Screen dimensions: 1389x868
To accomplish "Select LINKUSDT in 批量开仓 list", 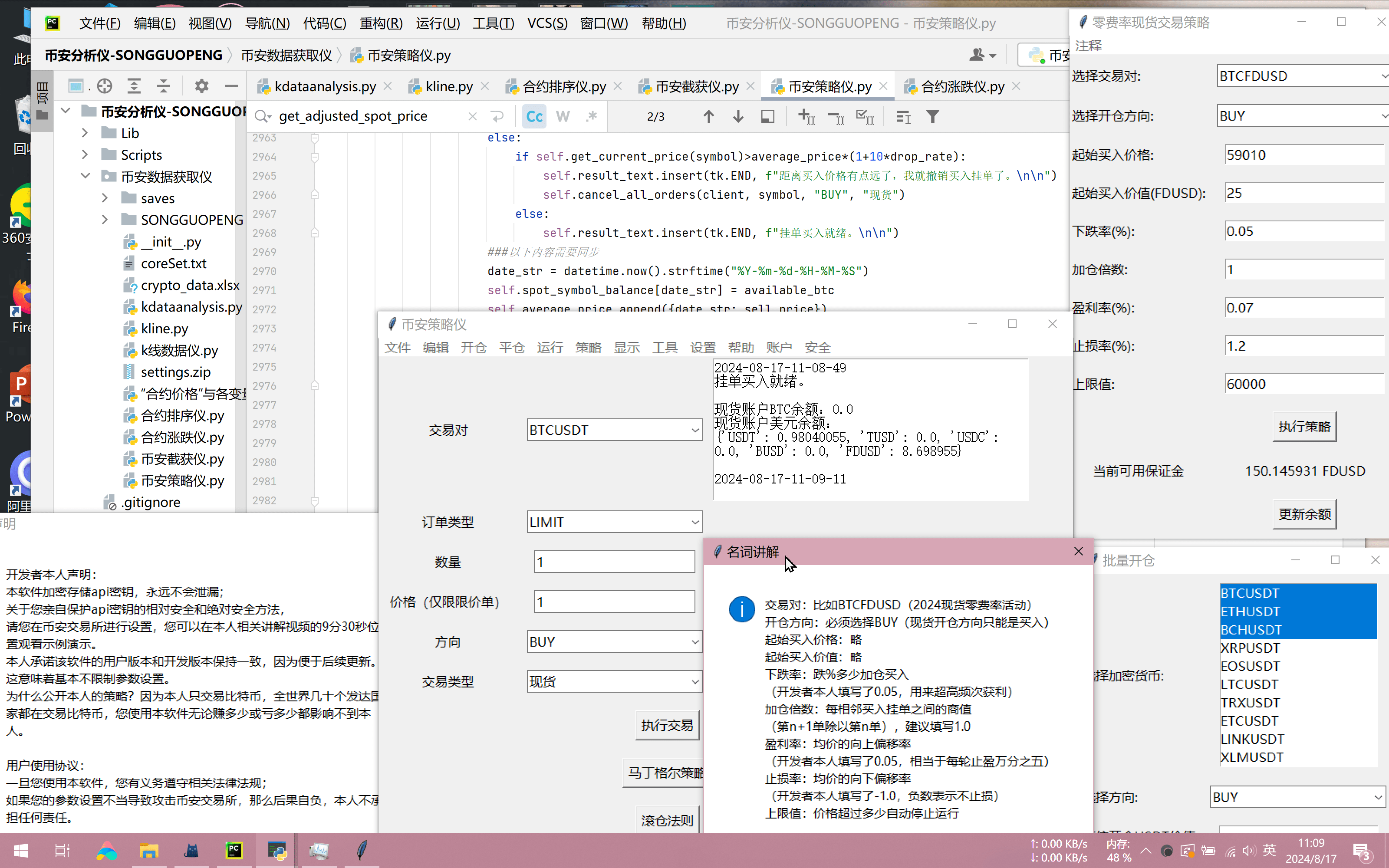I will pos(1298,739).
